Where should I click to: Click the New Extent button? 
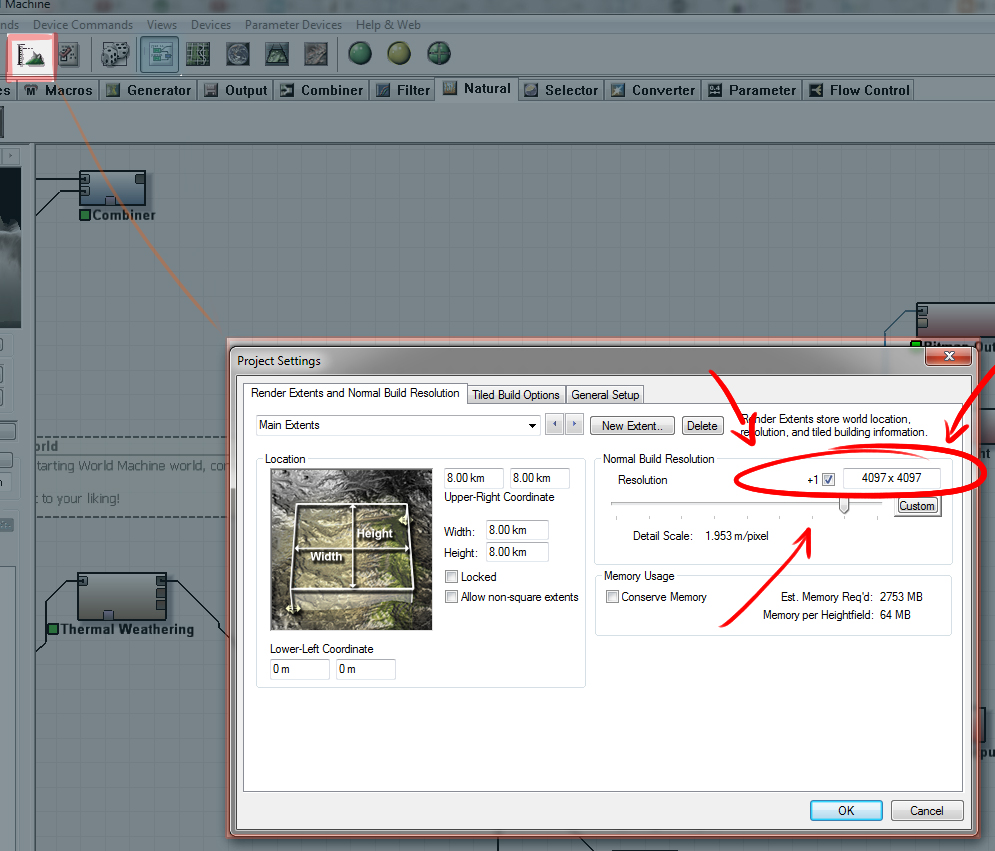pyautogui.click(x=631, y=426)
